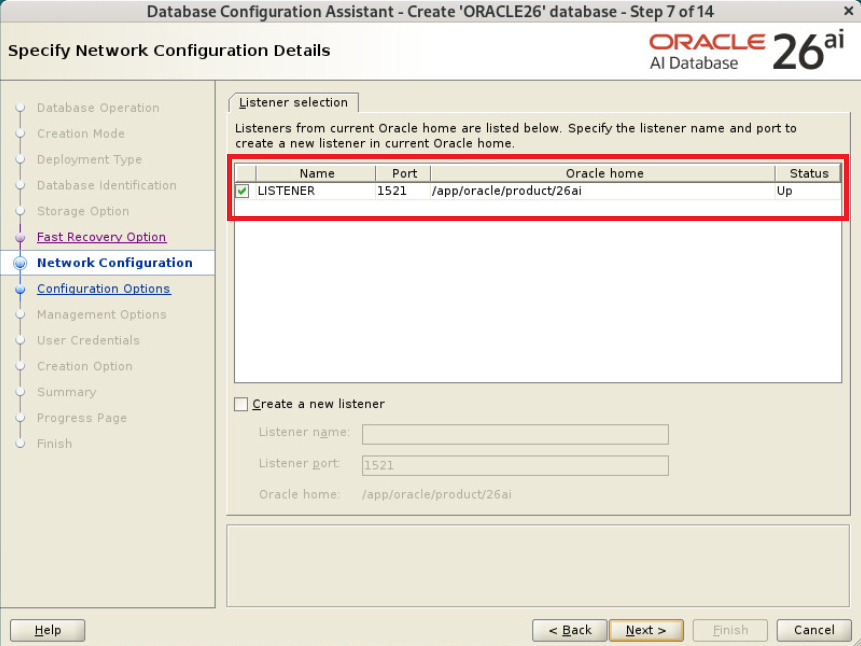This screenshot has height=646, width=861.
Task: Sort by the Name column header
Action: click(x=316, y=174)
